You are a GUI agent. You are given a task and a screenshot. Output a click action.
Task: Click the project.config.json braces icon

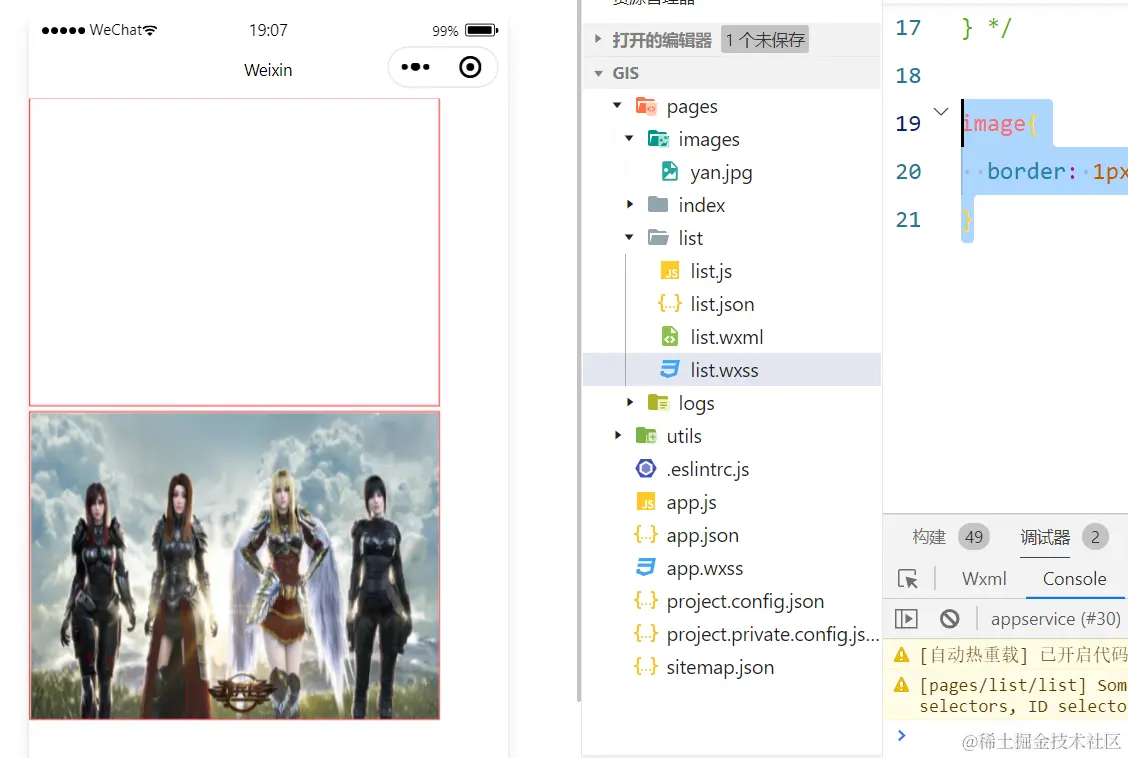coord(646,601)
